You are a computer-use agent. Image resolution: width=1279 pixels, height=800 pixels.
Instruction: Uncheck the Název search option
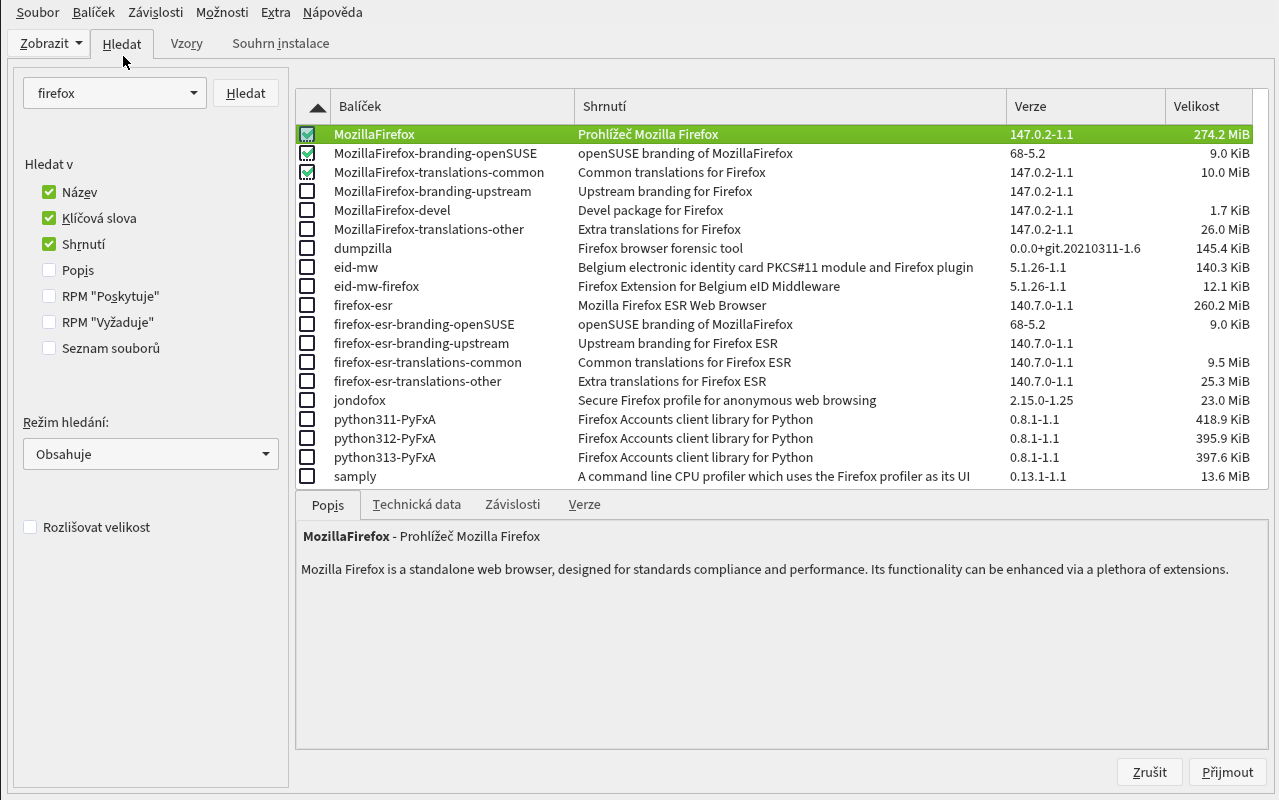pyautogui.click(x=49, y=192)
